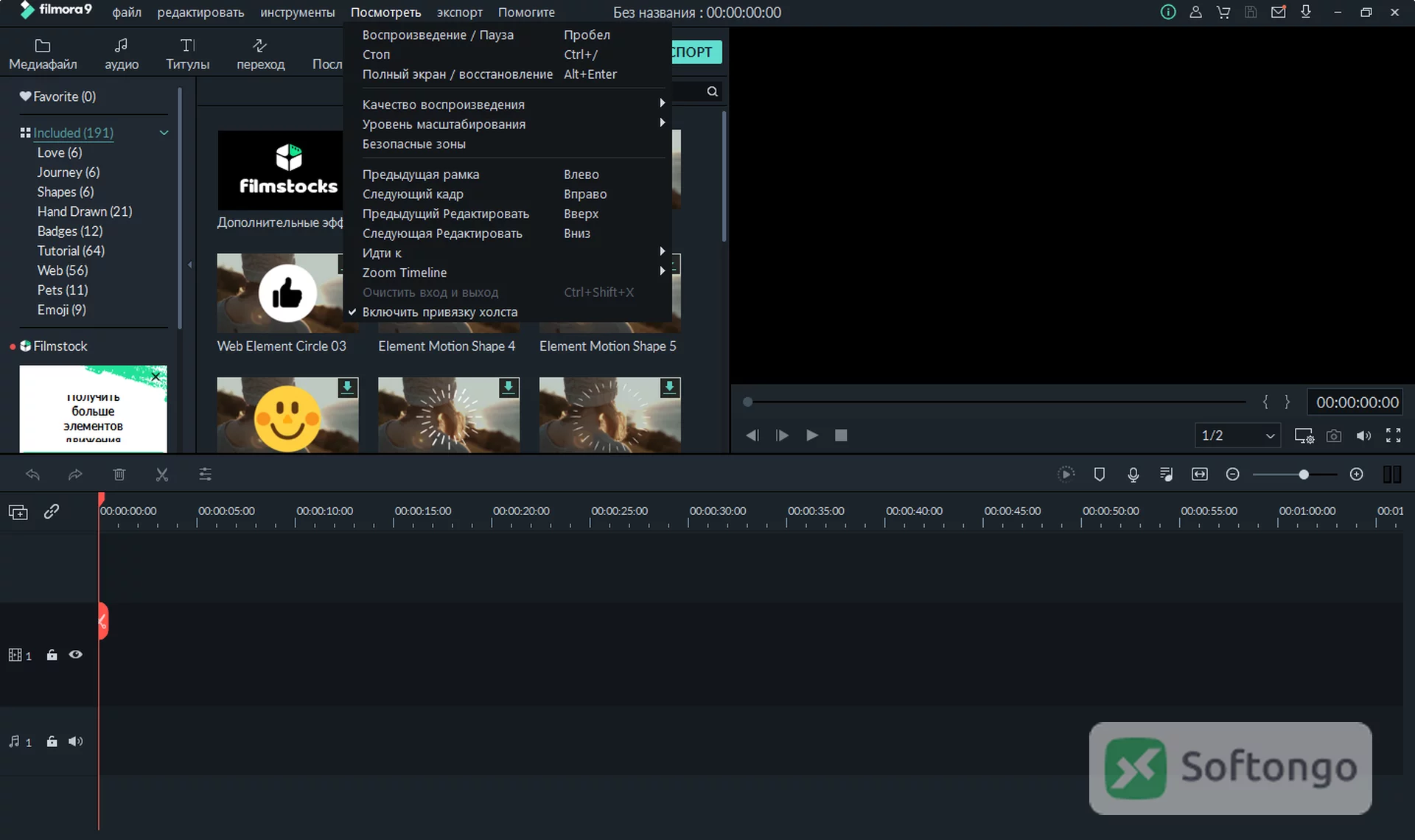Click the preview playback progress slider

pos(995,402)
